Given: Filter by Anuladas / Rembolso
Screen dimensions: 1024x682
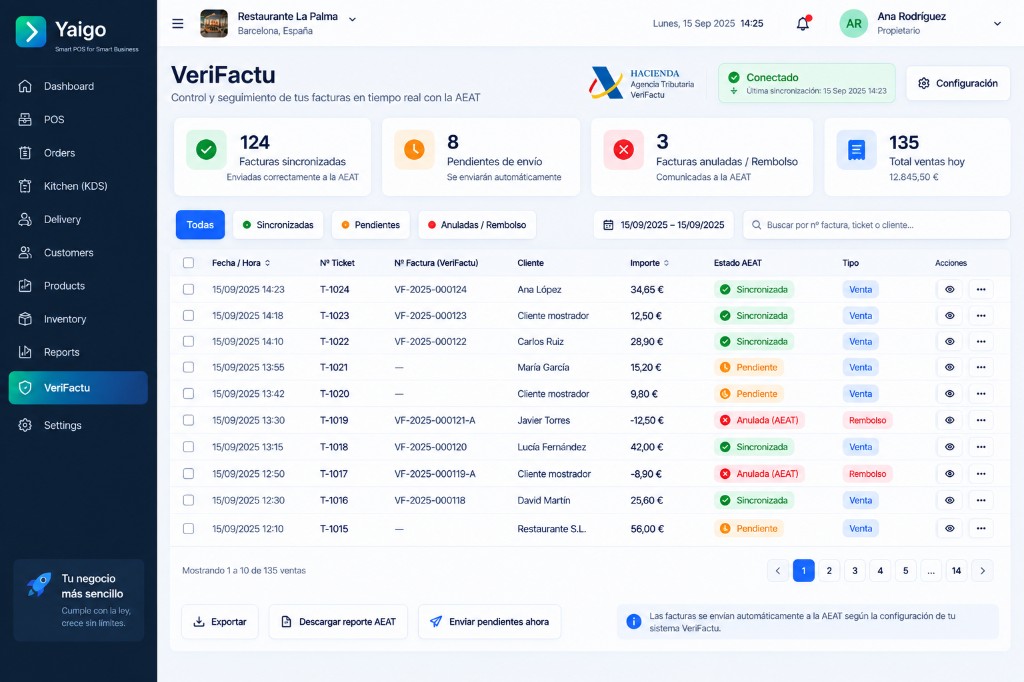Looking at the screenshot, I should click(x=477, y=225).
